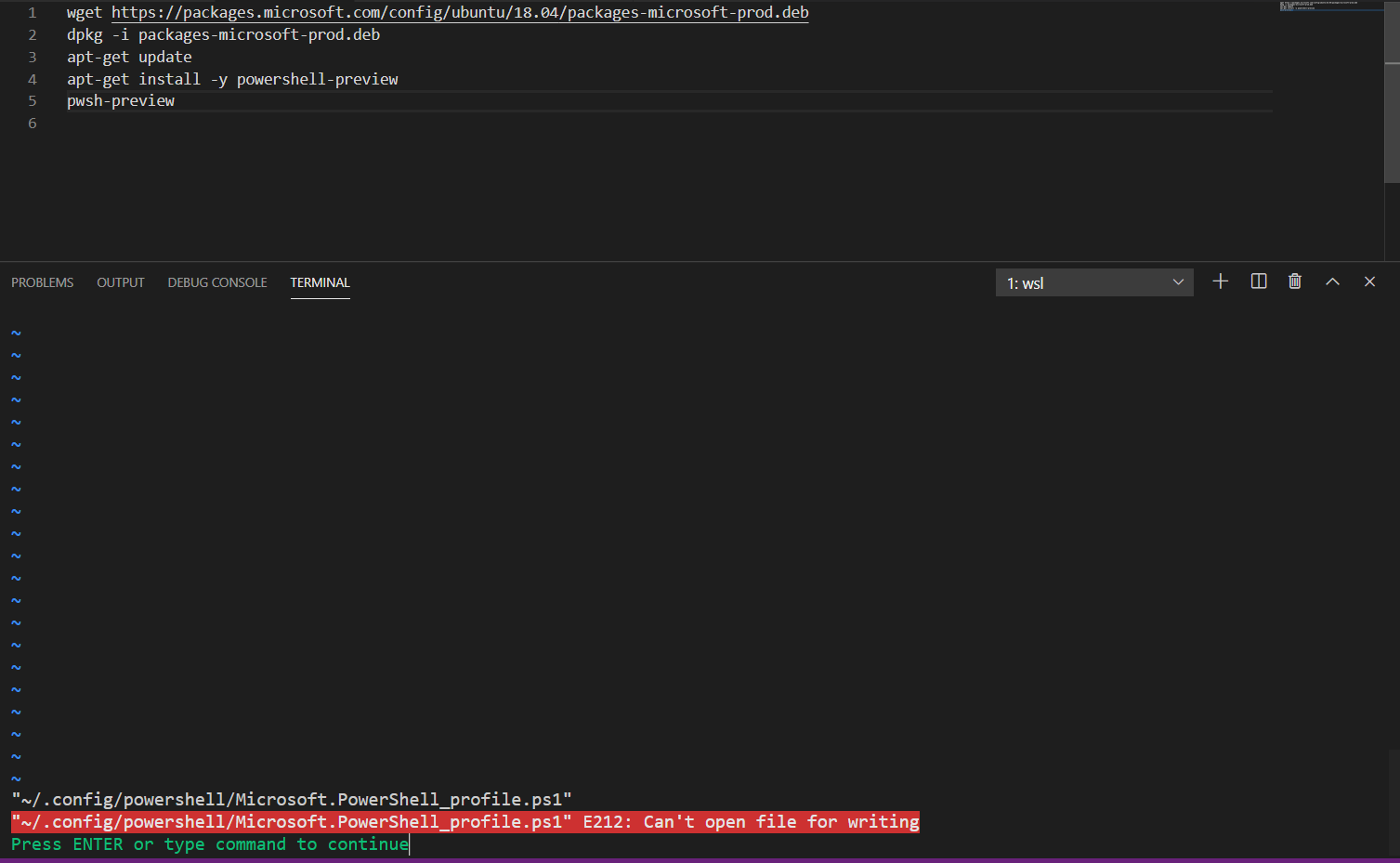Click the packages.microsoft.com link on line 1
The width and height of the screenshot is (1400, 863).
point(460,12)
